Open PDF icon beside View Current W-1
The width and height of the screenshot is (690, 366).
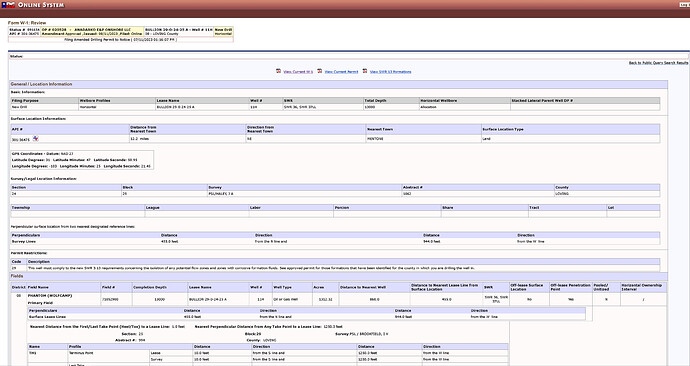click(x=278, y=71)
